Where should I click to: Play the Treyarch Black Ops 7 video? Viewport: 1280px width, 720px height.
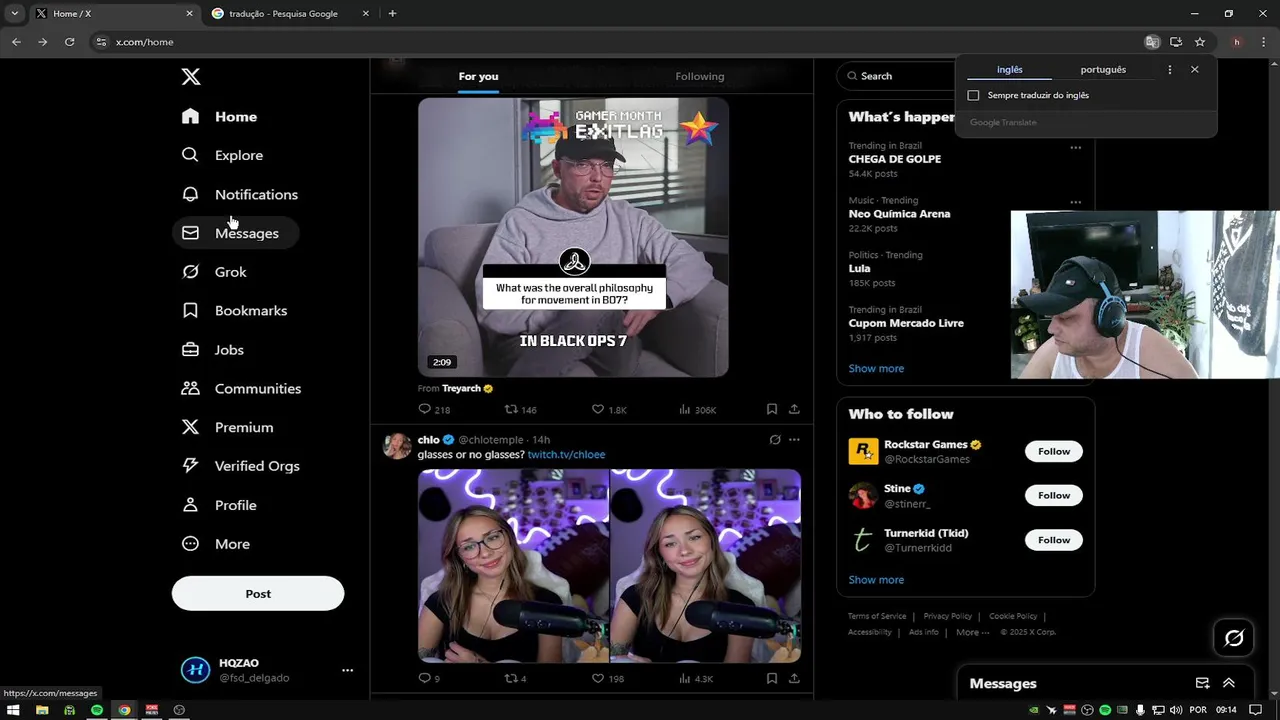(x=573, y=237)
